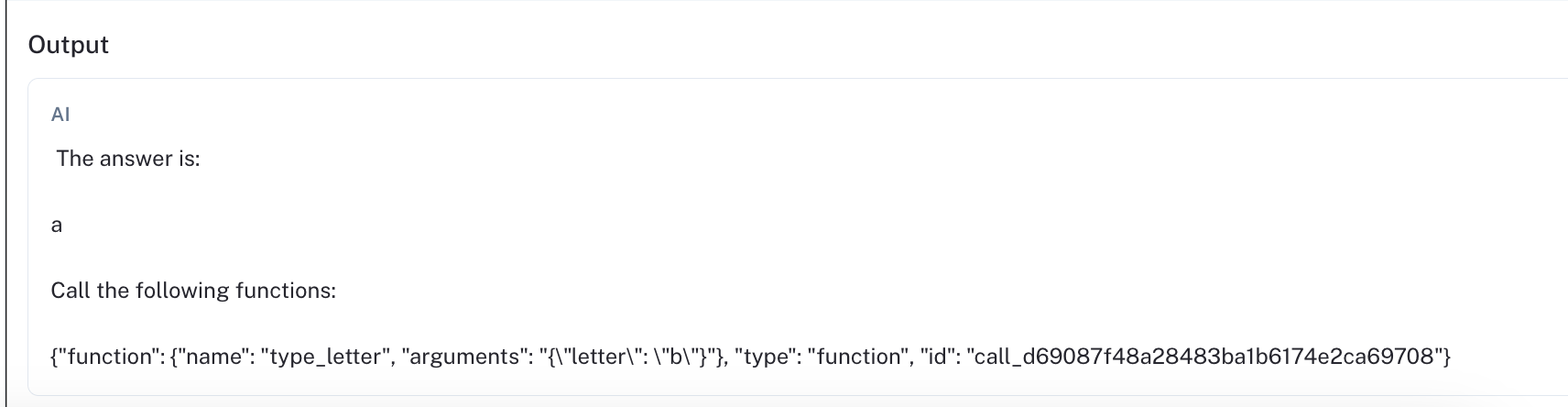Click the AI message role label
This screenshot has height=407, width=1568.
[60, 115]
